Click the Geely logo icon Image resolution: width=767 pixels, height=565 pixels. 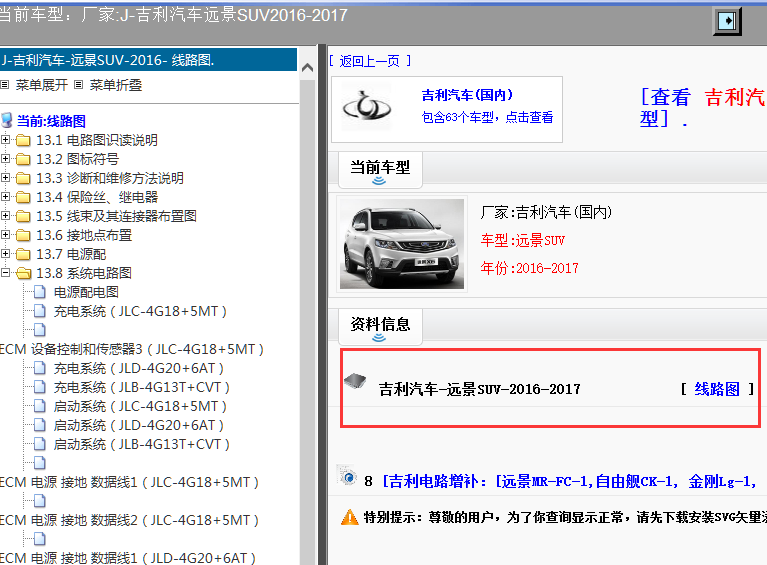(367, 107)
